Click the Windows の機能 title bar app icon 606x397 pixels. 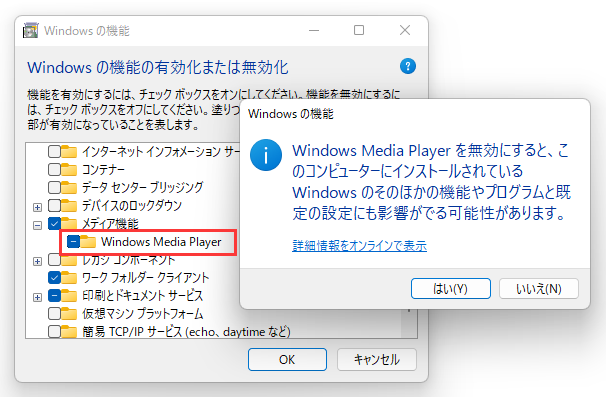pyautogui.click(x=31, y=31)
